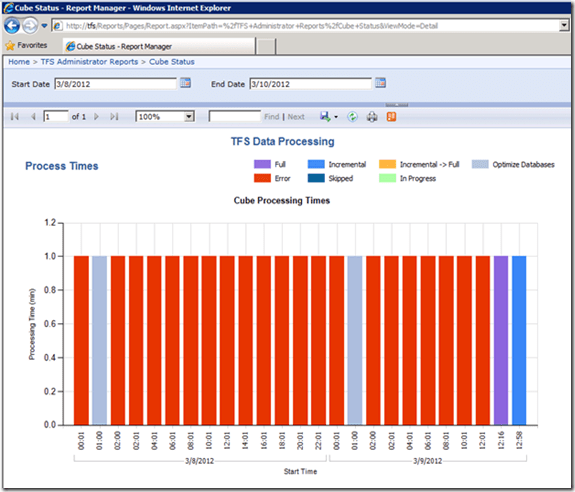Click Cube Status breadcrumb link
The height and width of the screenshot is (492, 575).
[x=172, y=62]
